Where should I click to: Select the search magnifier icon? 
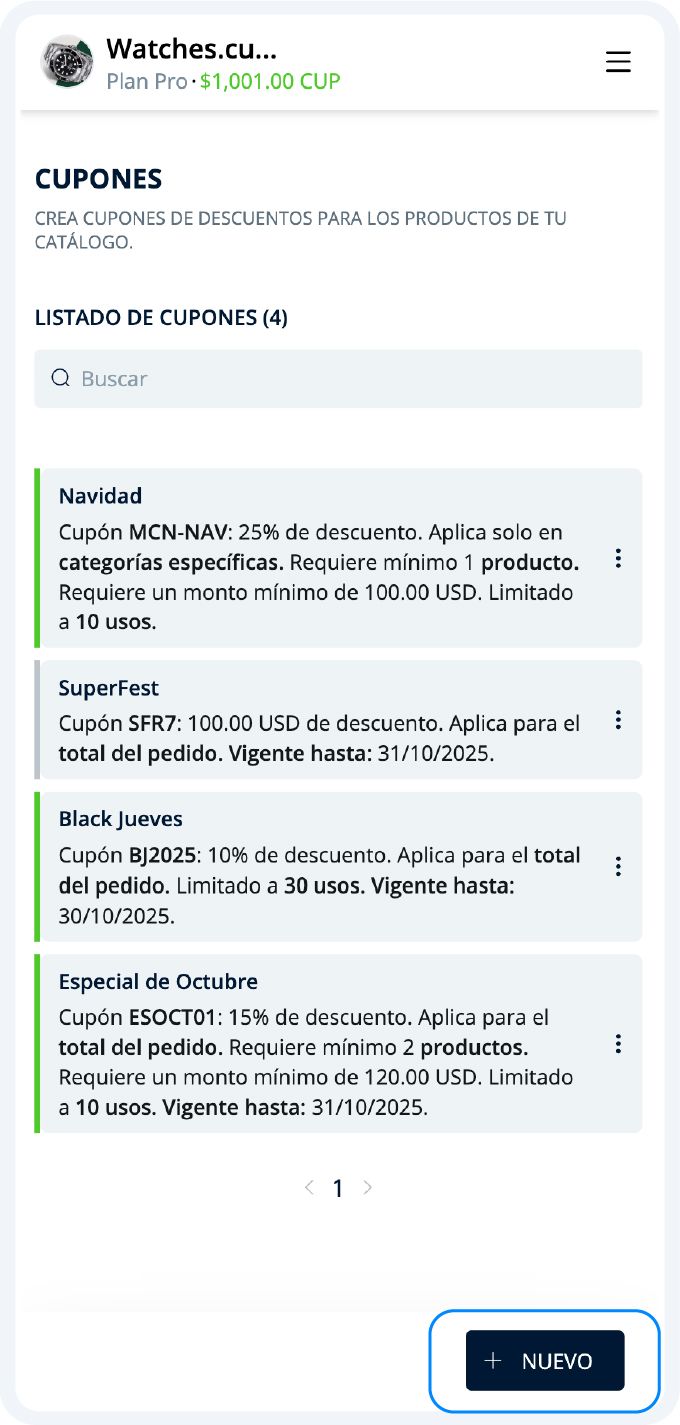click(60, 379)
